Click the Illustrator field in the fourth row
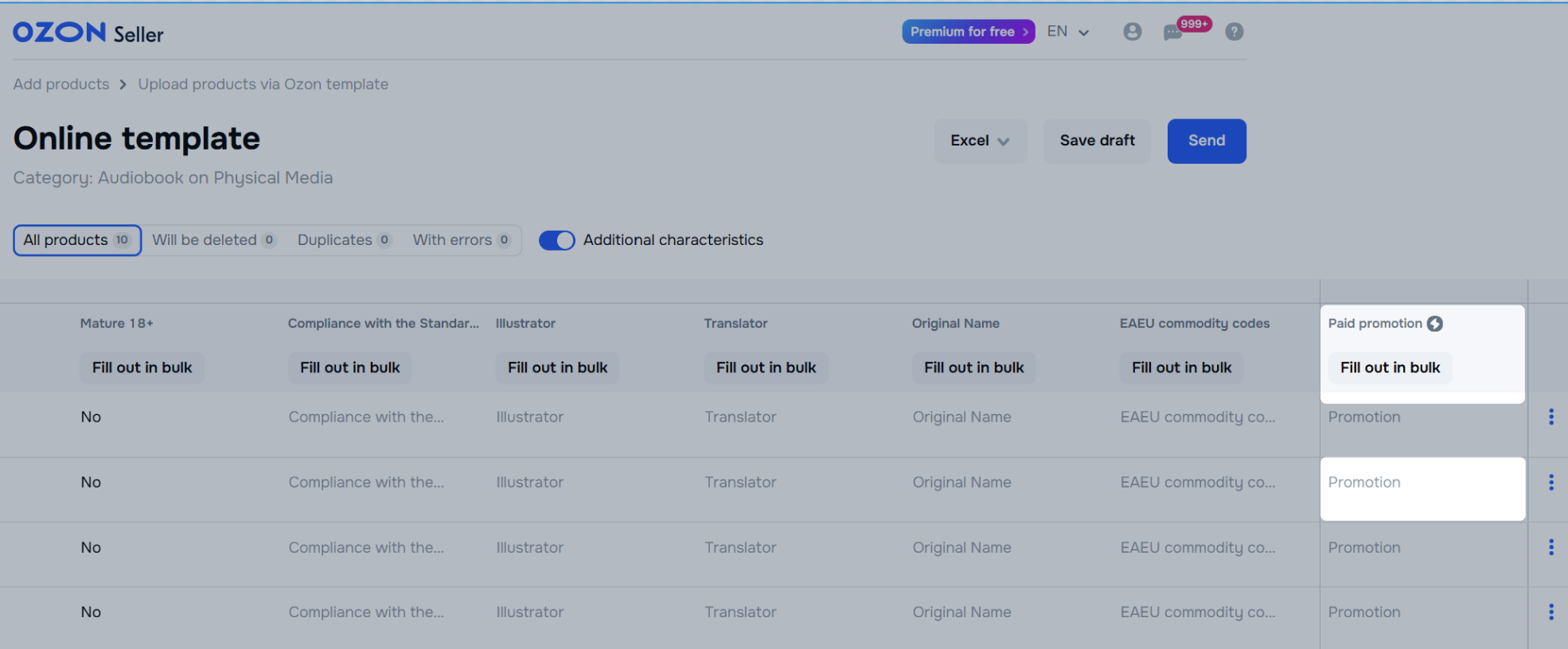The height and width of the screenshot is (649, 1568). point(529,612)
